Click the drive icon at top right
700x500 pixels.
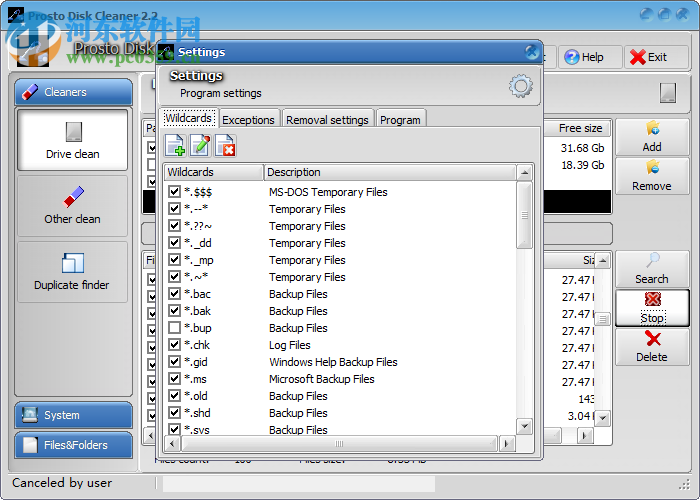[x=667, y=93]
